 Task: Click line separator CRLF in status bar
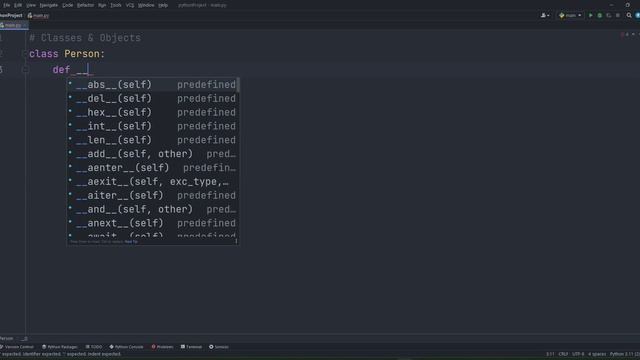[x=563, y=354]
